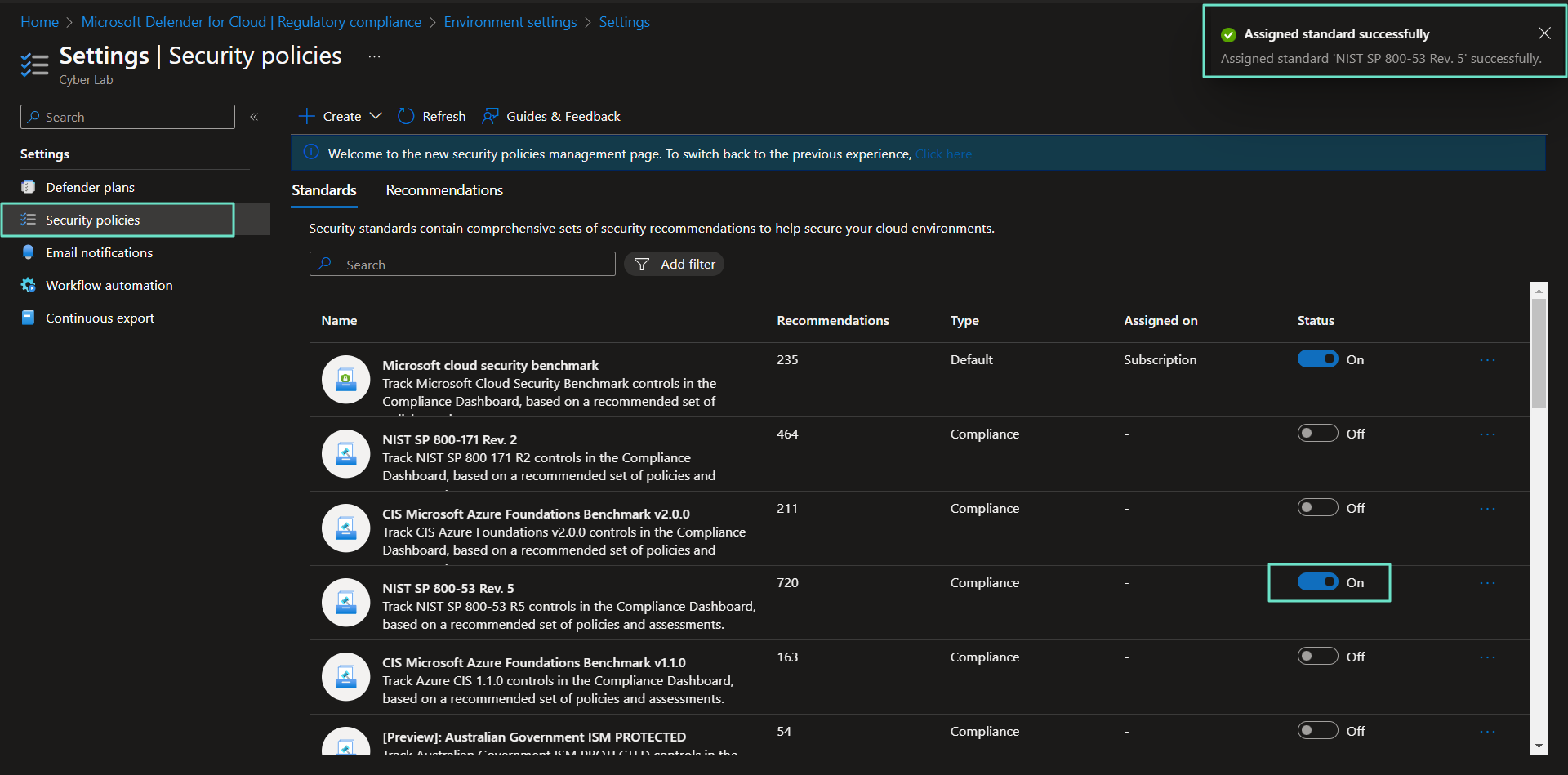Click the Email notifications bell icon
This screenshot has height=775, width=1568.
point(29,252)
